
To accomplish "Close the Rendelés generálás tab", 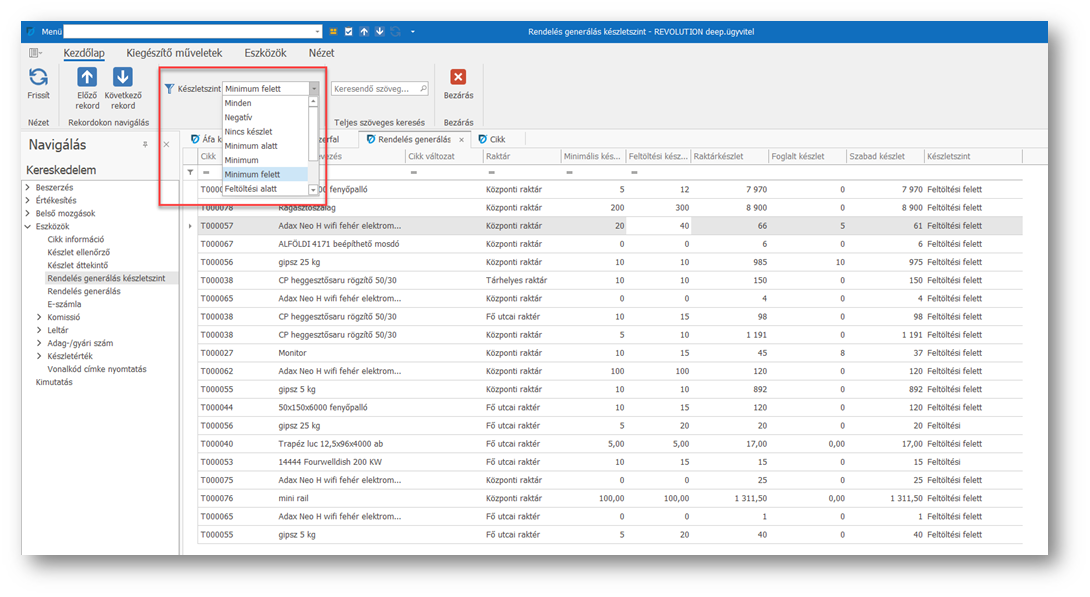I will click(x=461, y=140).
